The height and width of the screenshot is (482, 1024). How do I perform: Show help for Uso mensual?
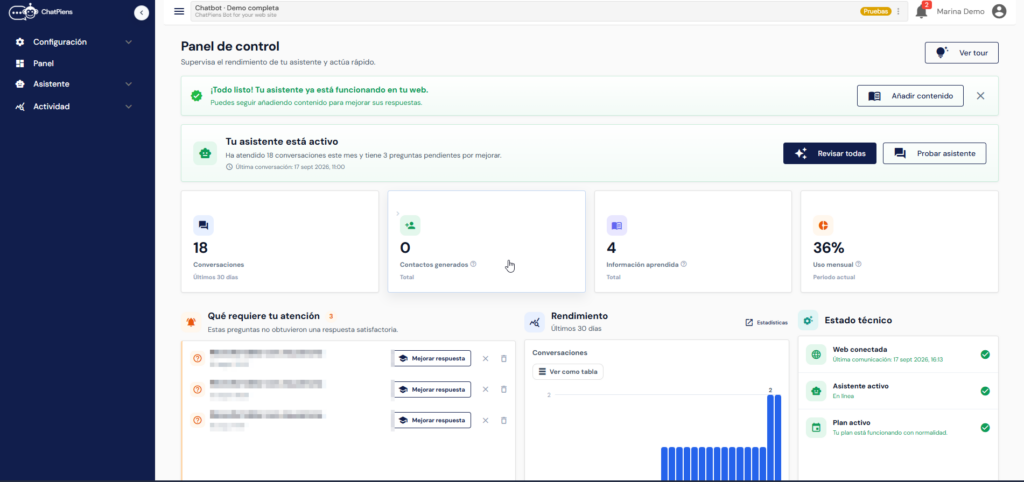point(858,265)
